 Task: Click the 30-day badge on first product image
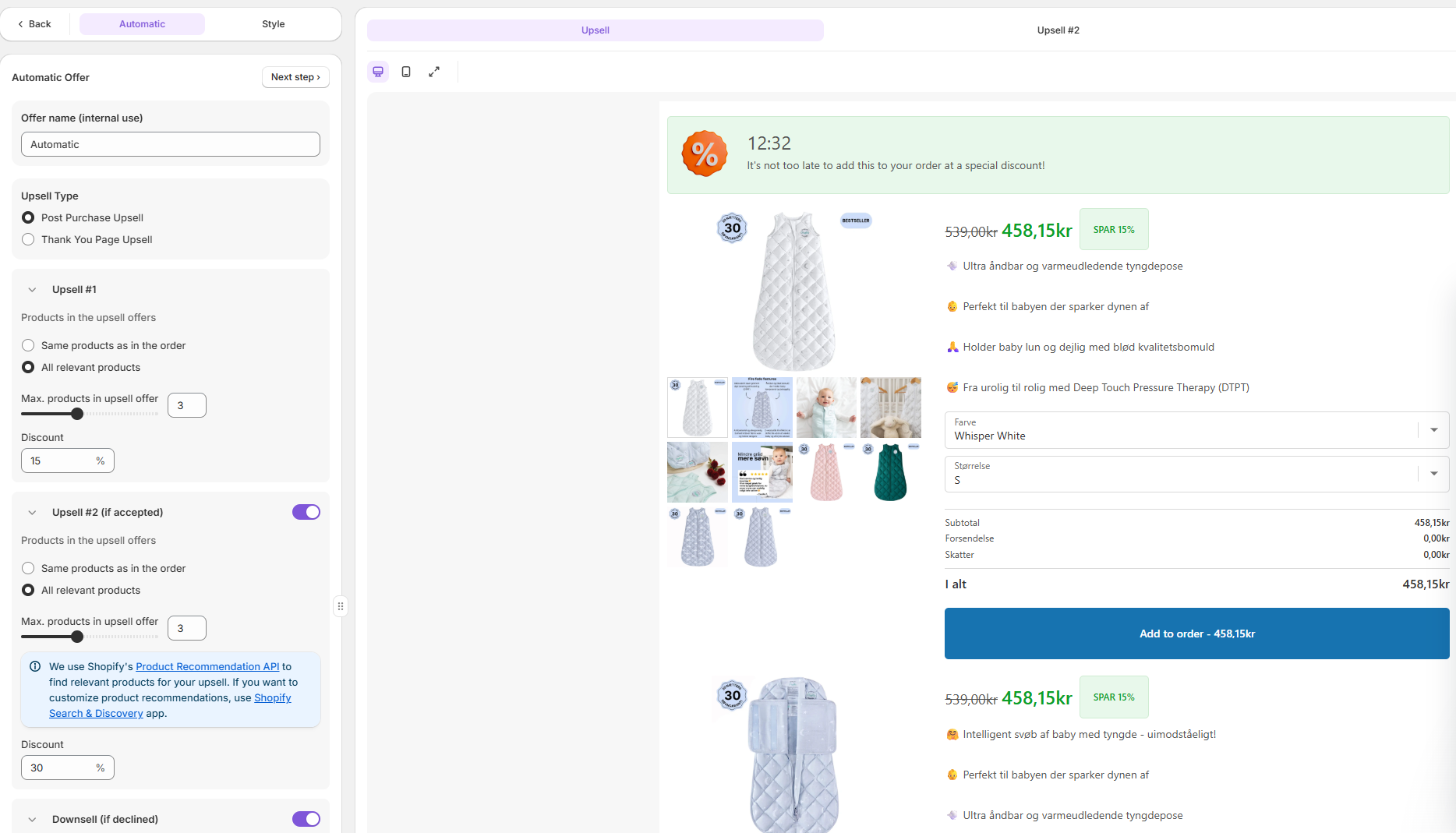[732, 228]
